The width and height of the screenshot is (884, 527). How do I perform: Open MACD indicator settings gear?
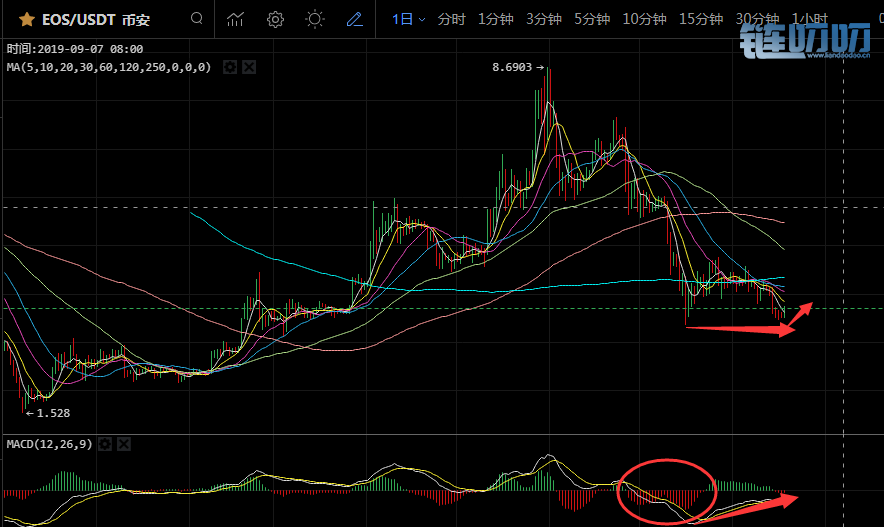(105, 444)
